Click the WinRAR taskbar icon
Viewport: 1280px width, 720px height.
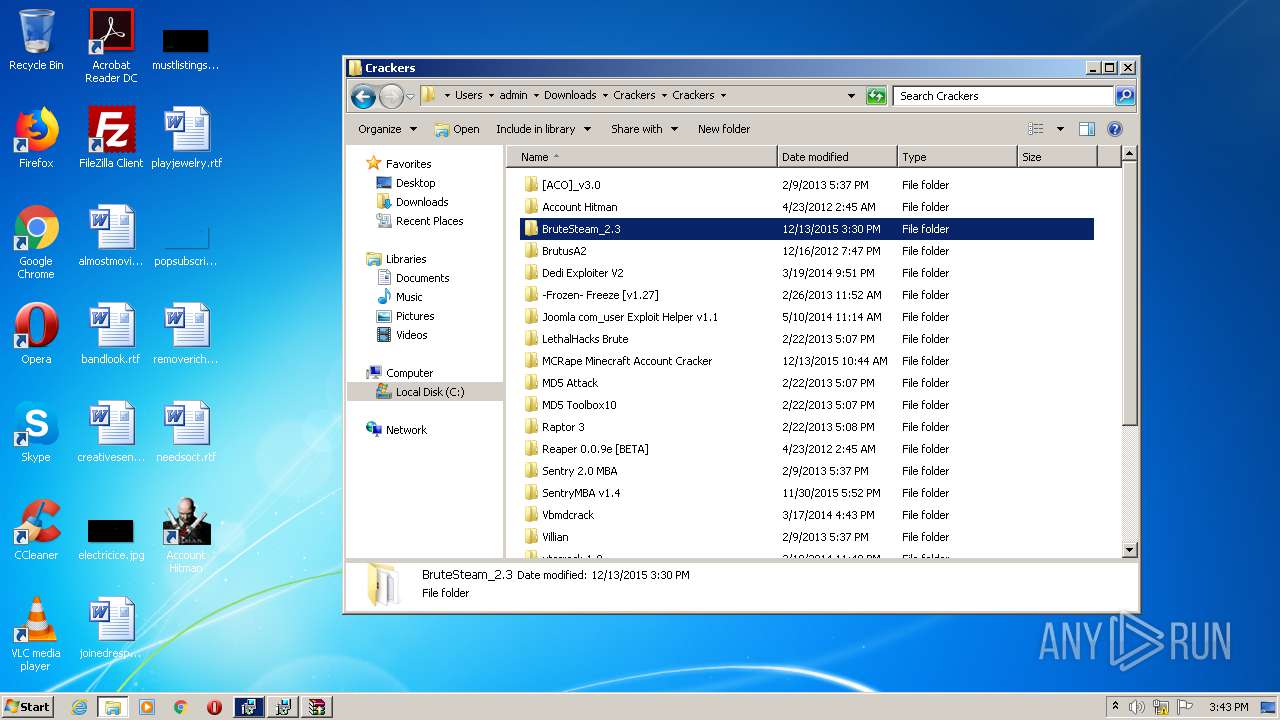(x=316, y=707)
